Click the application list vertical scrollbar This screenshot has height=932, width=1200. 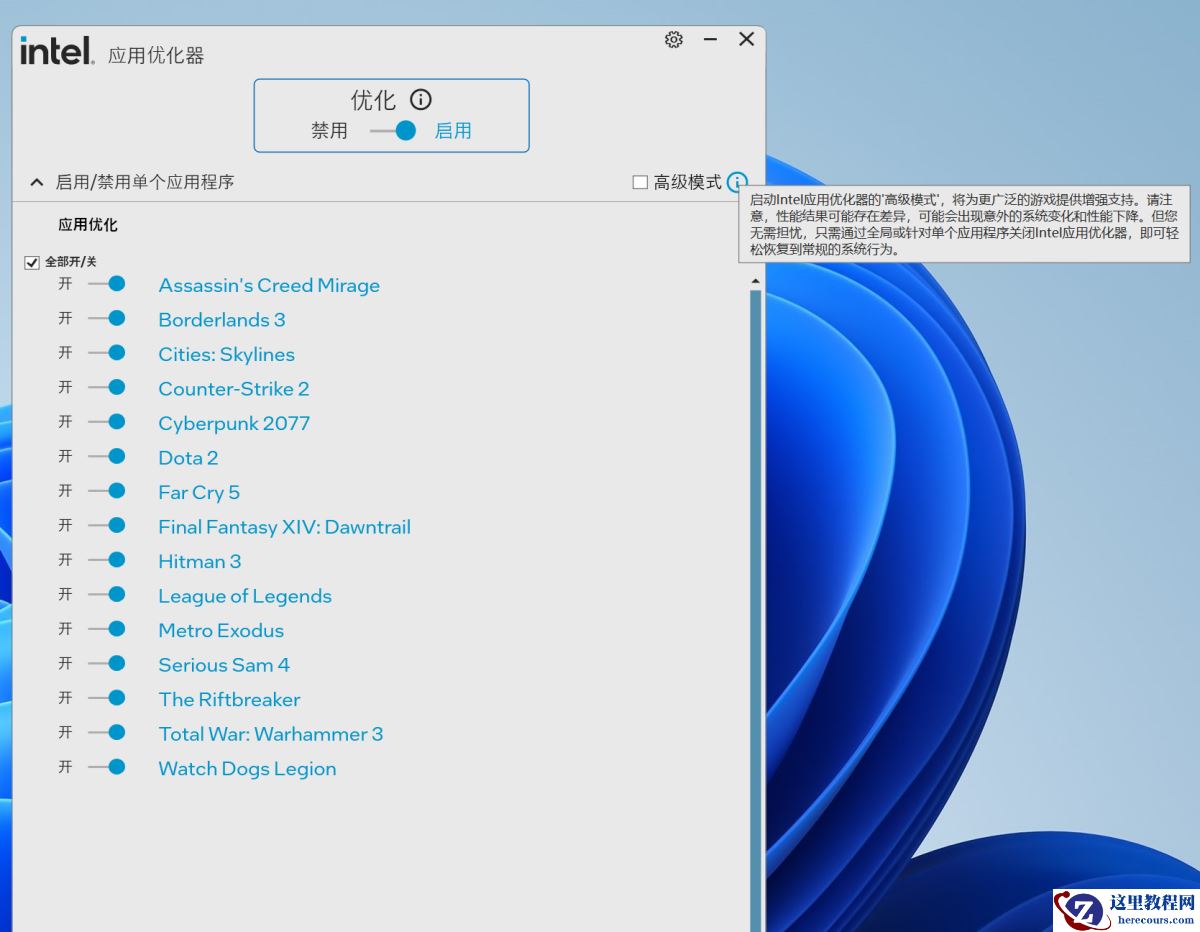click(x=755, y=610)
